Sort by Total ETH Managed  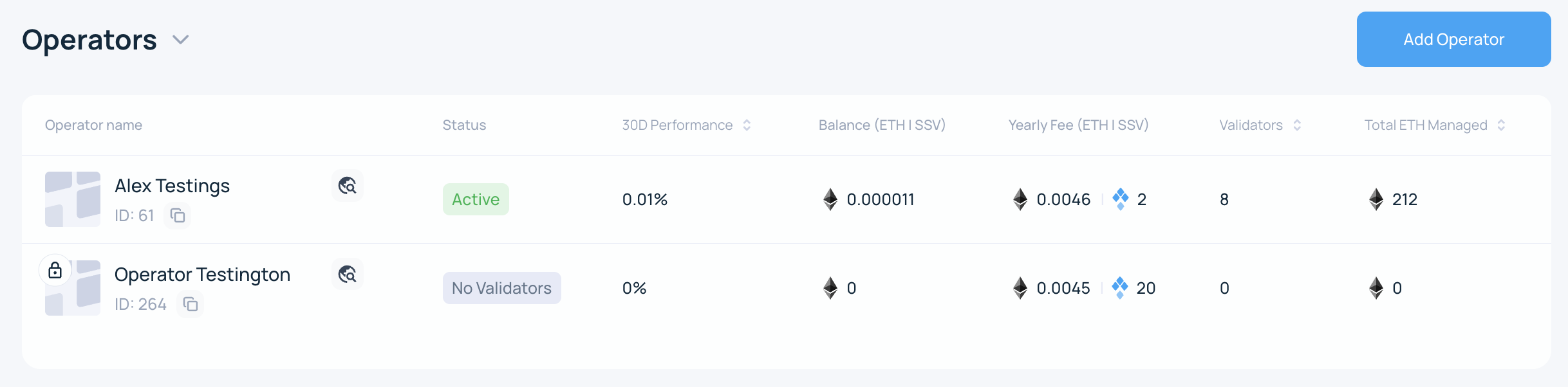click(x=1501, y=125)
